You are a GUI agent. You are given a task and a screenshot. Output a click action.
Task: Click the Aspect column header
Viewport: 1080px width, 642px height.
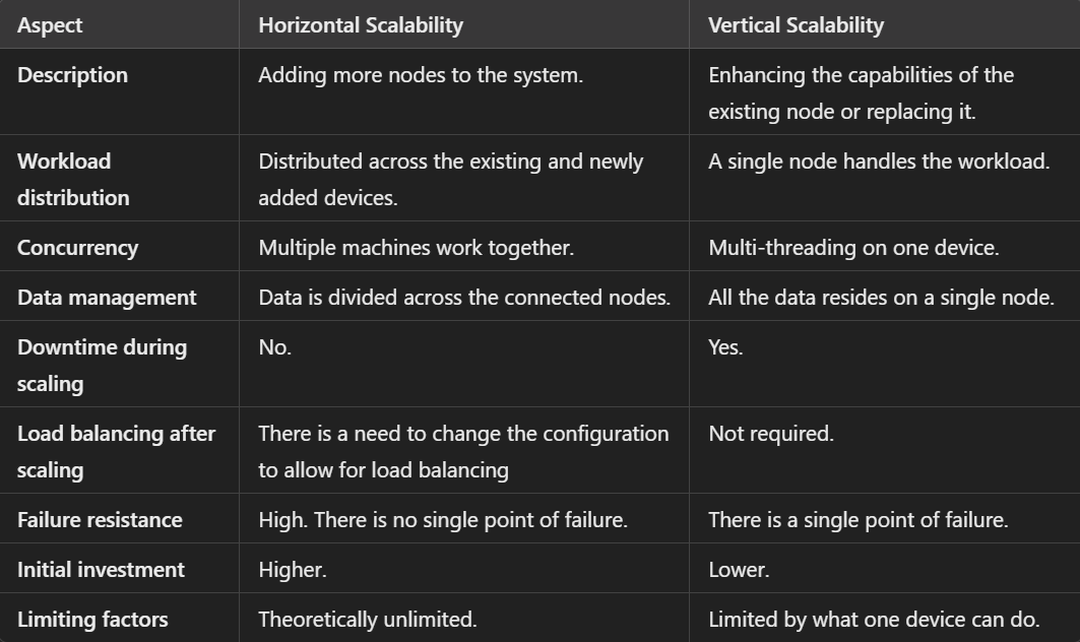tap(50, 25)
